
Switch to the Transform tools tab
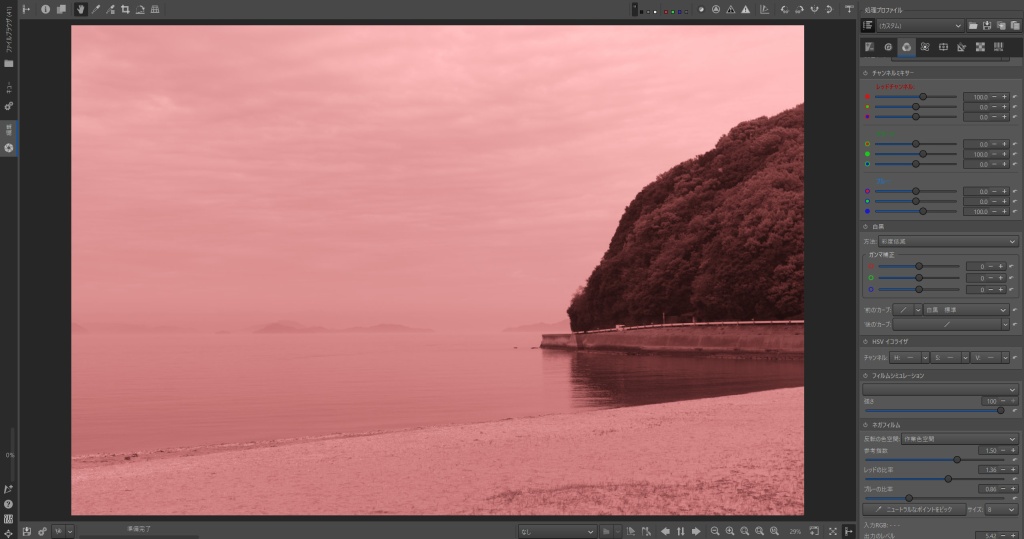pyautogui.click(x=943, y=47)
